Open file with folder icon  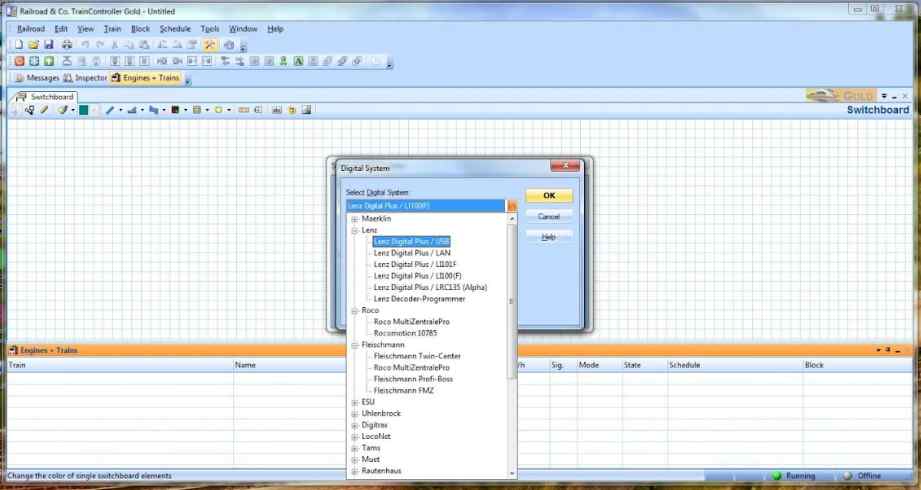coord(33,45)
